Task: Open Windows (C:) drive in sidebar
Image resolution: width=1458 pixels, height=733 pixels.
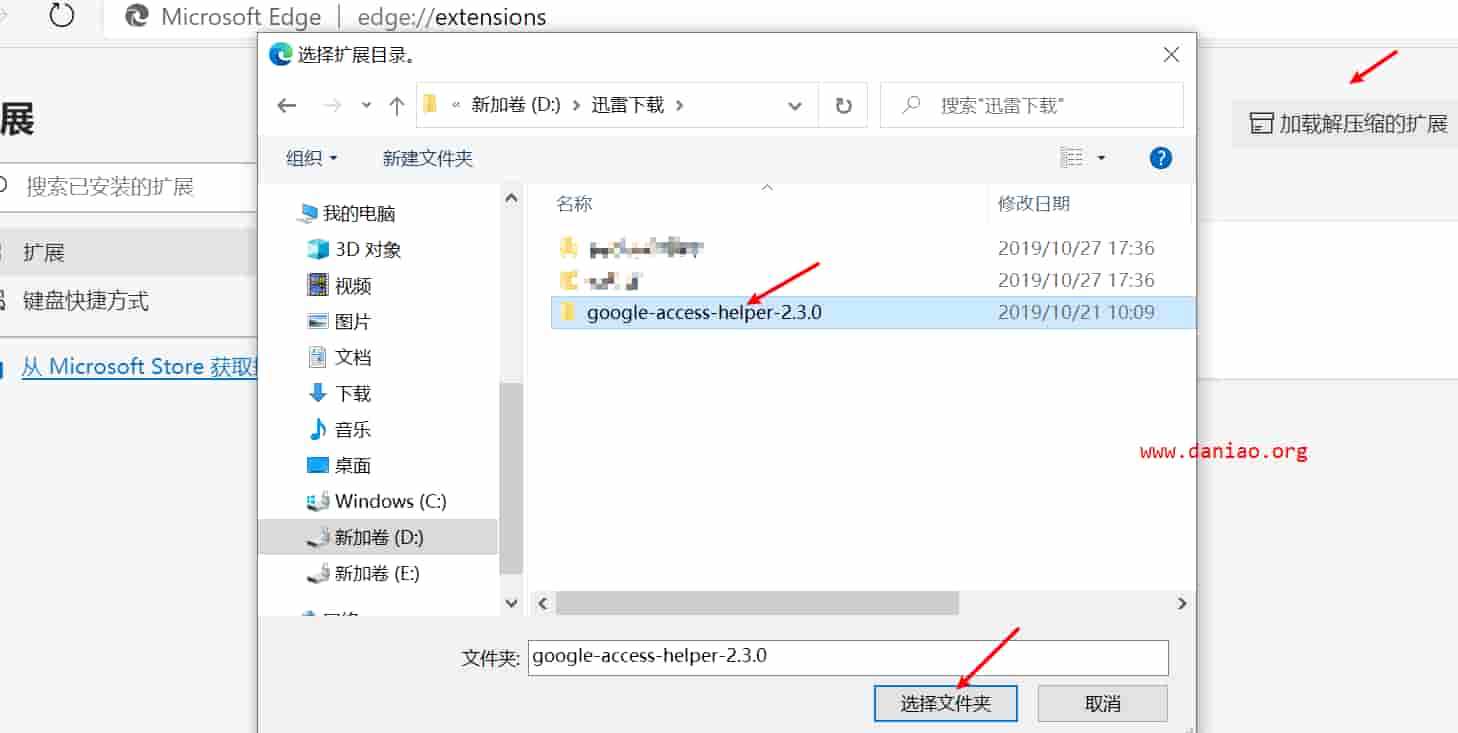Action: point(377,501)
